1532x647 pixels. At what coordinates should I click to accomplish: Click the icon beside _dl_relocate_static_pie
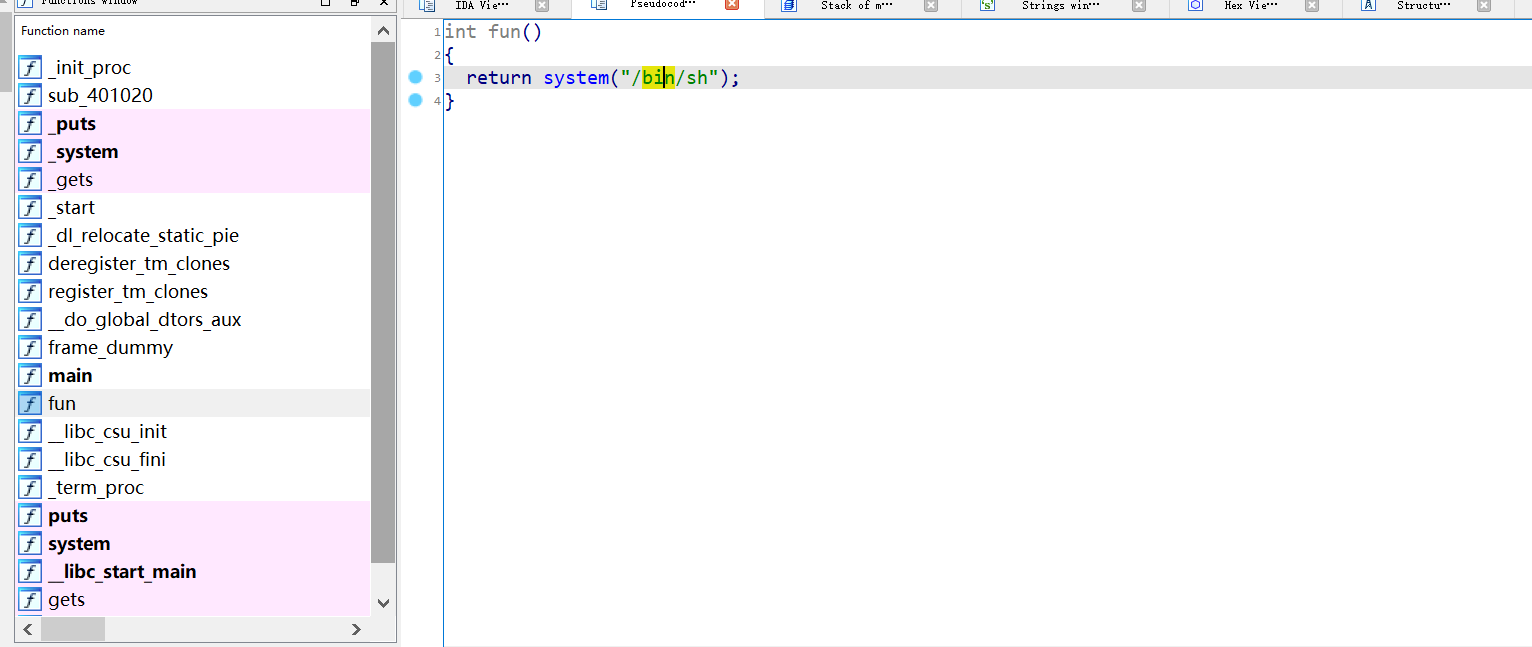[31, 235]
